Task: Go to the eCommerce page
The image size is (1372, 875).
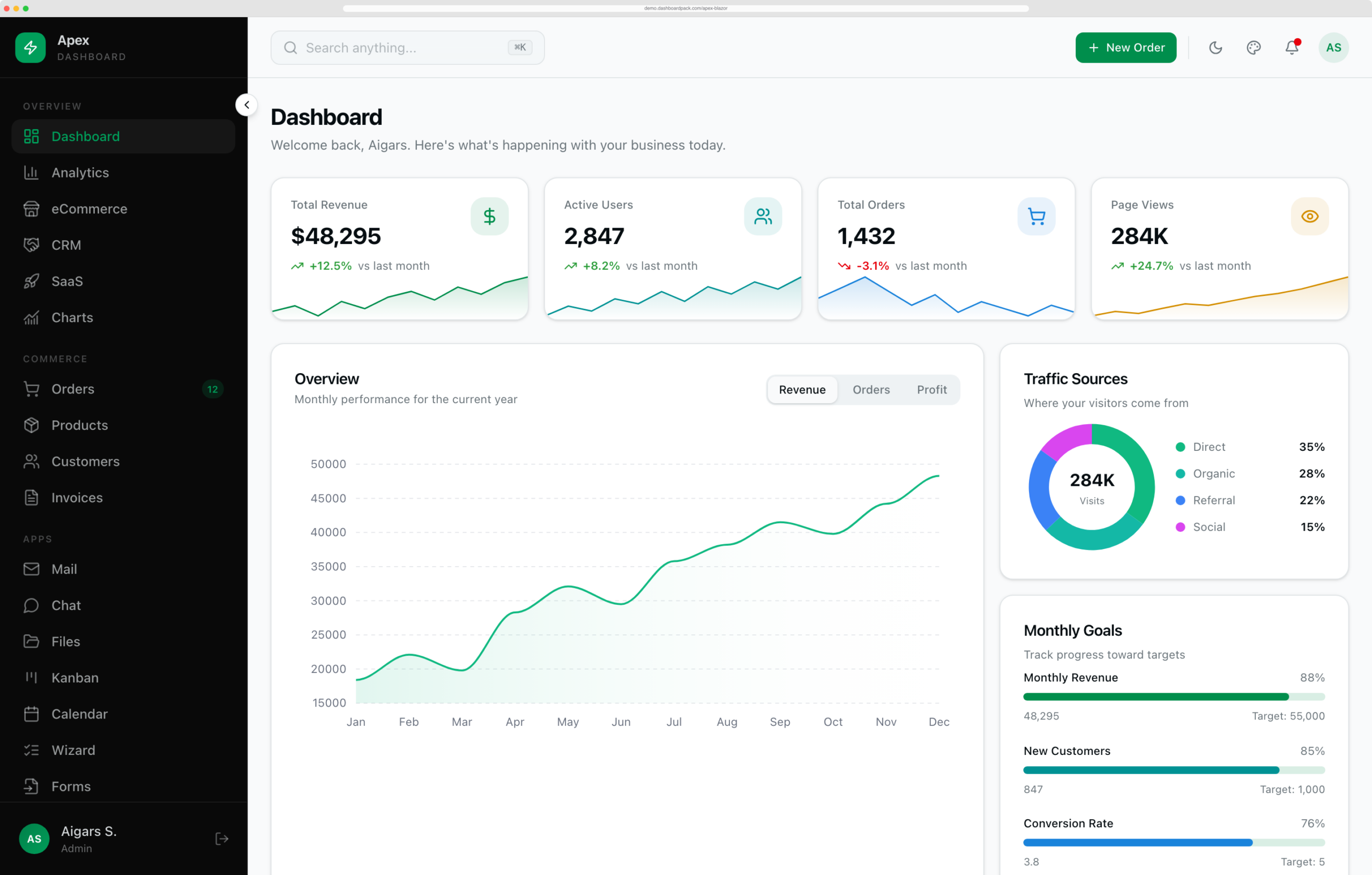Action: click(123, 209)
